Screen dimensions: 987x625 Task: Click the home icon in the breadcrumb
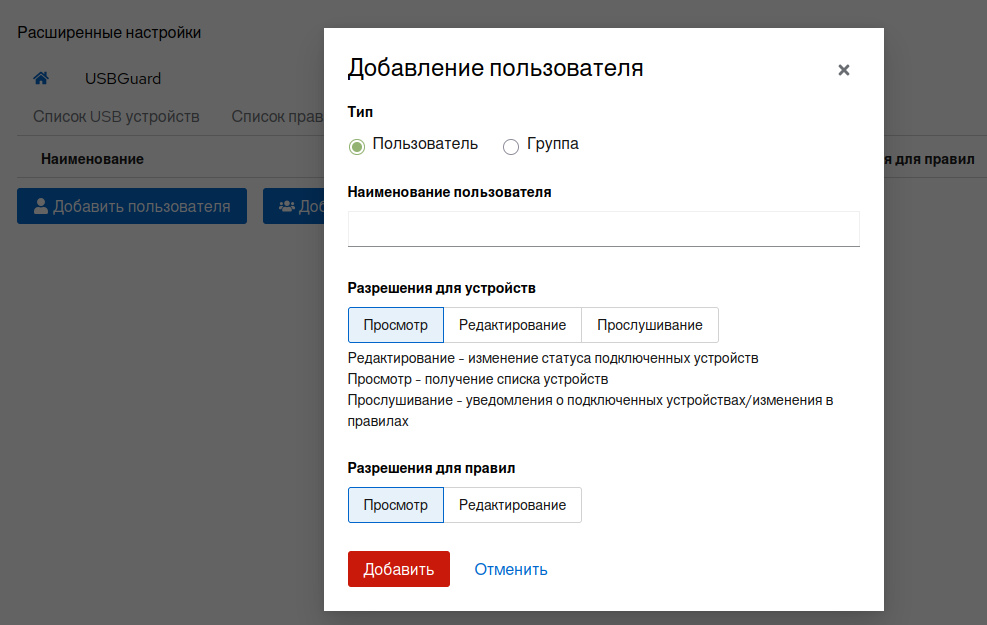pos(41,78)
